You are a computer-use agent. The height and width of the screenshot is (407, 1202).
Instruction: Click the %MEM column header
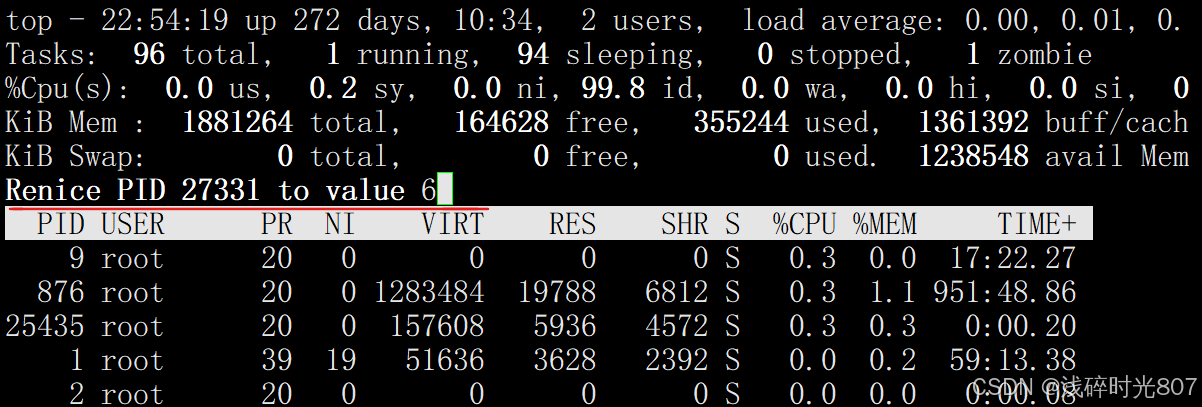[885, 224]
